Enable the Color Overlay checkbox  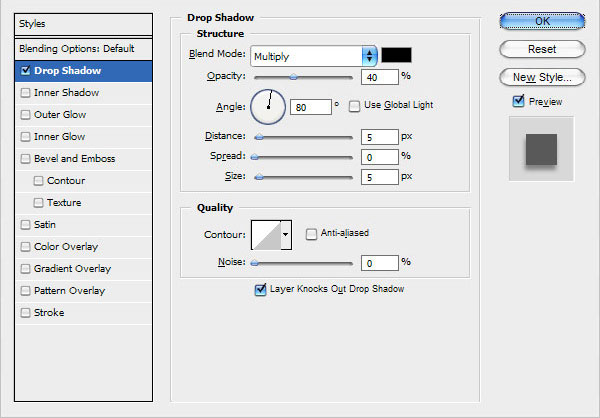(x=25, y=247)
